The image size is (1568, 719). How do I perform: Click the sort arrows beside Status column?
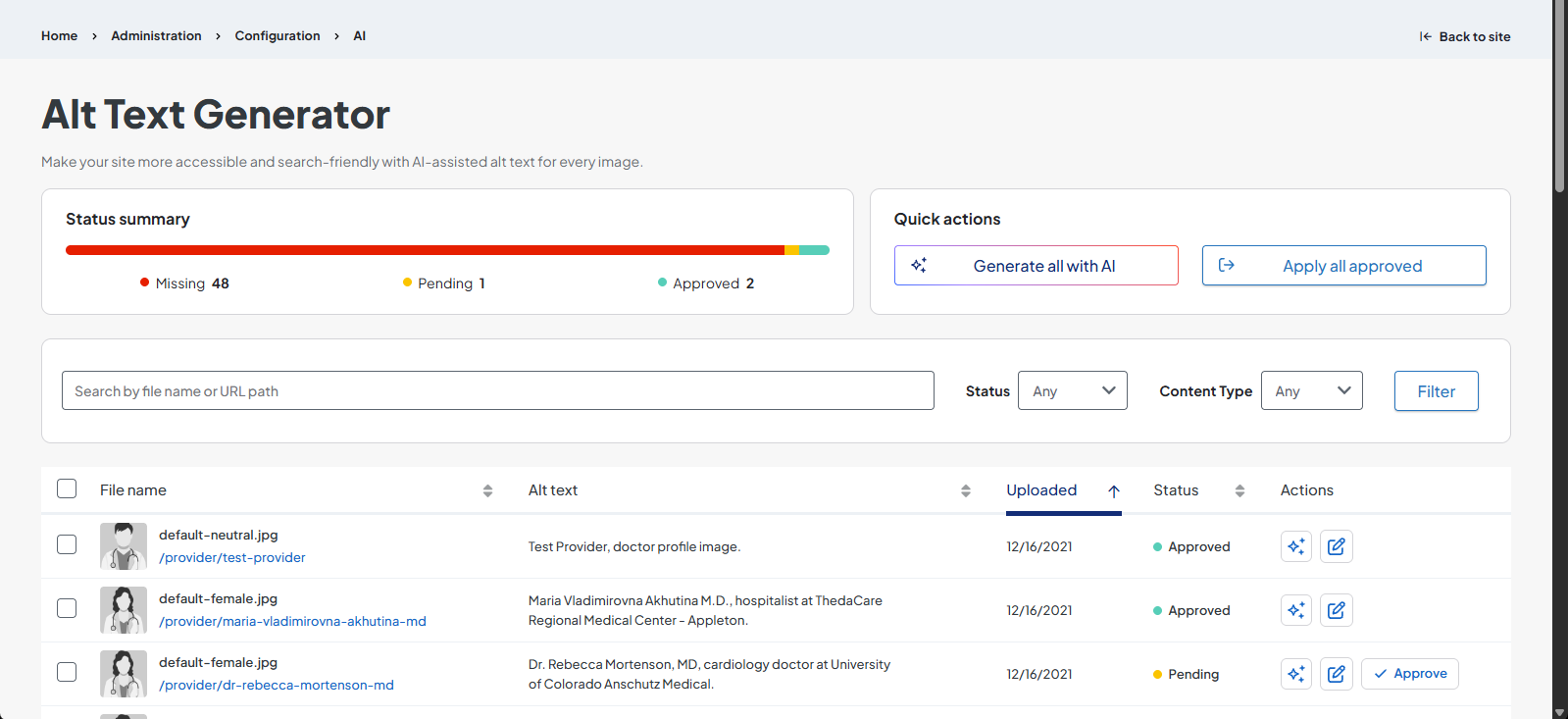1239,490
